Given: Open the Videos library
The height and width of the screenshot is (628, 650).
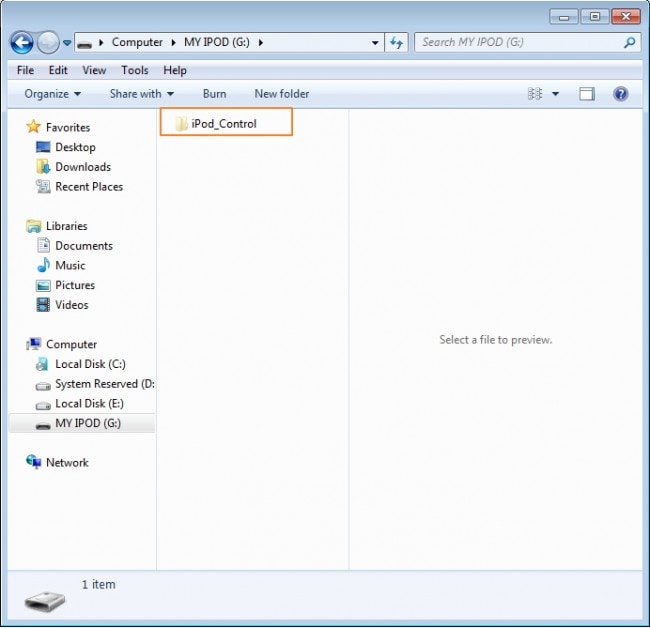Looking at the screenshot, I should tap(72, 305).
